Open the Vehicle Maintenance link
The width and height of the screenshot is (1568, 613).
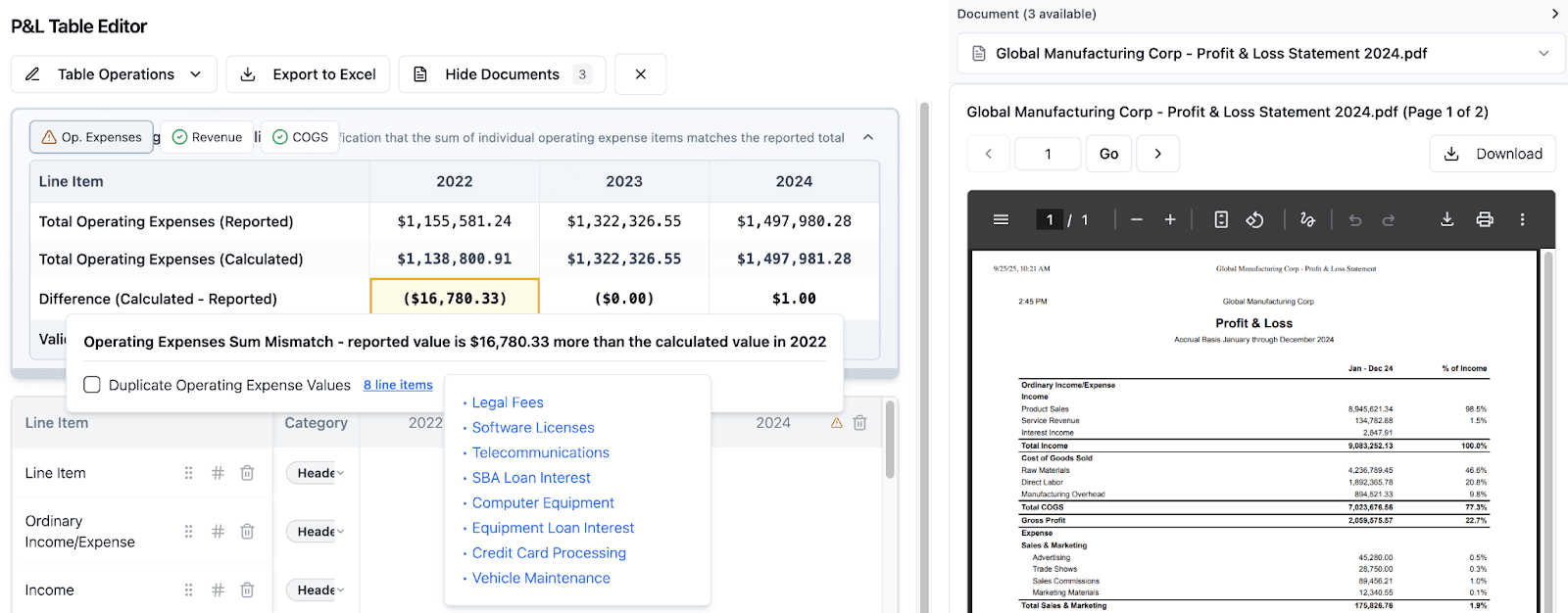click(x=541, y=579)
